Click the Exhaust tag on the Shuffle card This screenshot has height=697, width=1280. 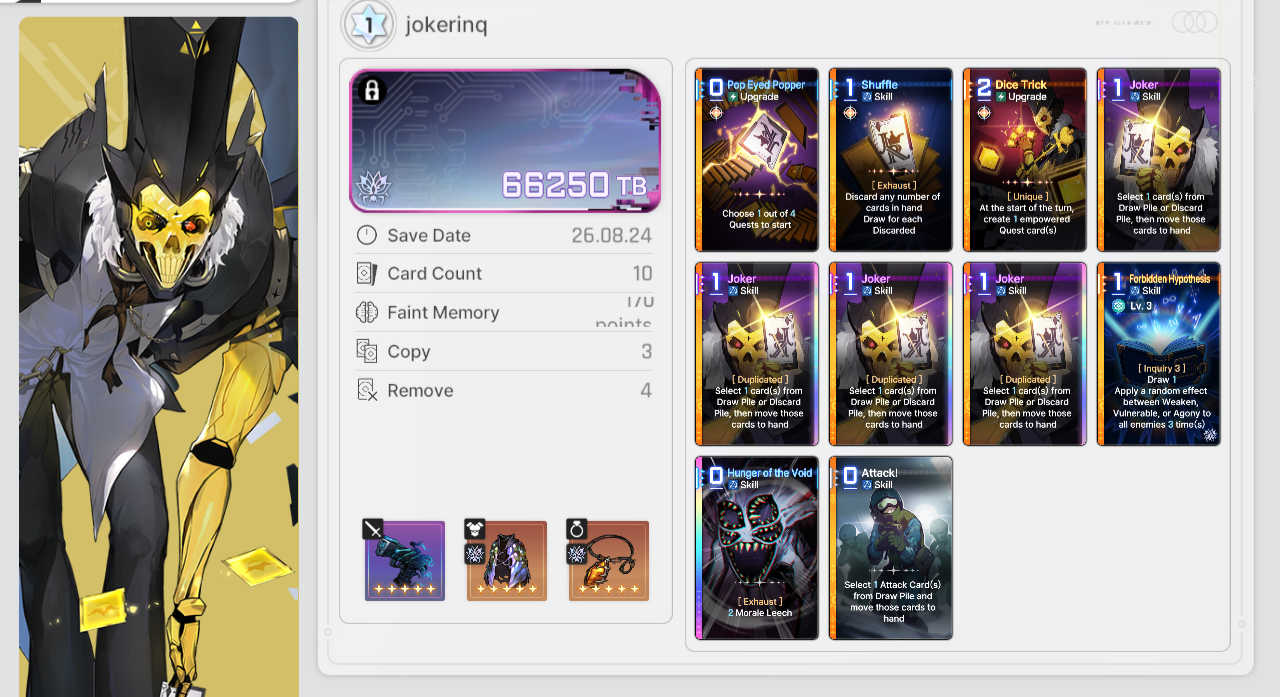click(x=893, y=186)
